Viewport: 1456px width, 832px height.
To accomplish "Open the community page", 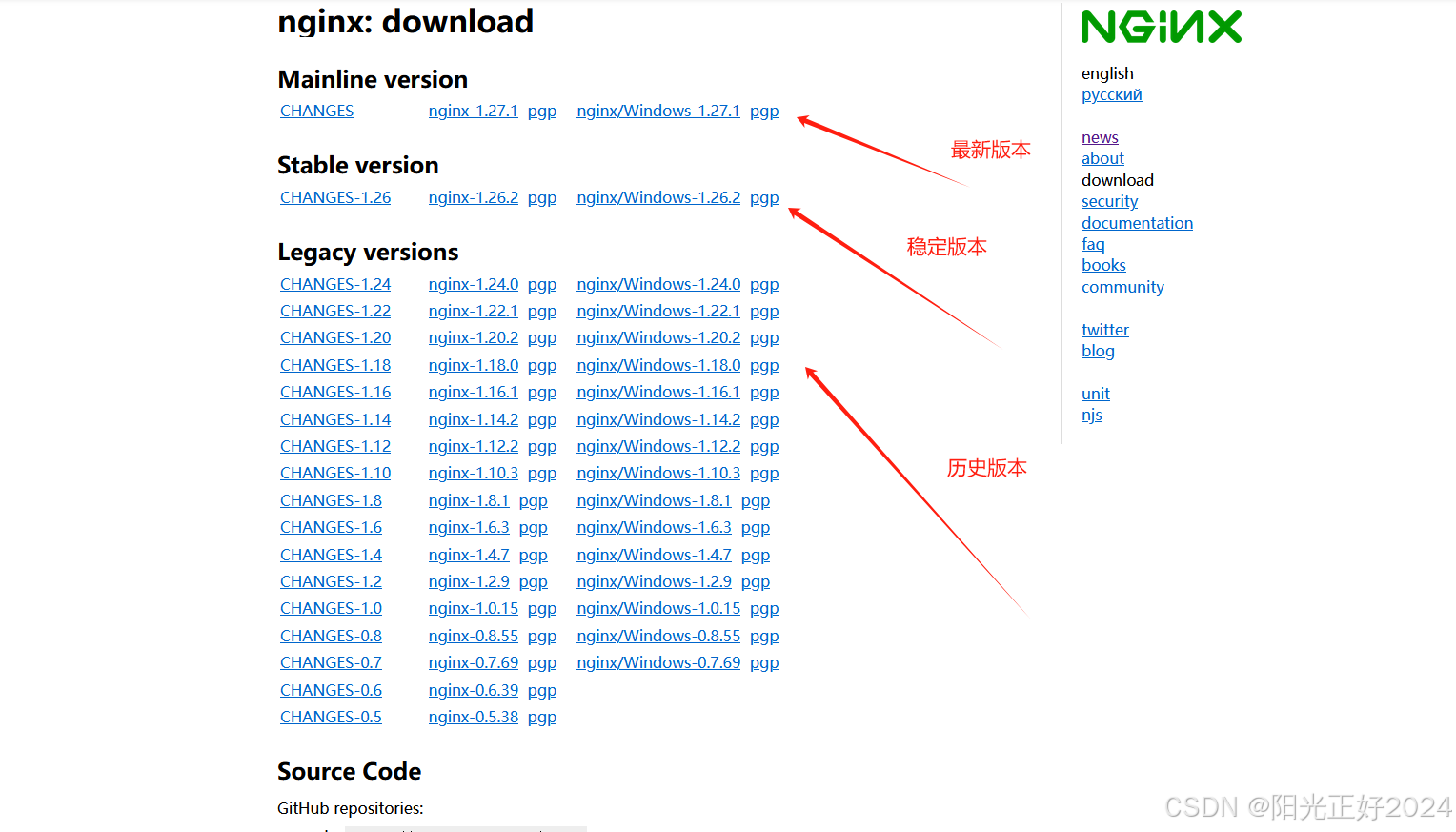I will 1122,287.
